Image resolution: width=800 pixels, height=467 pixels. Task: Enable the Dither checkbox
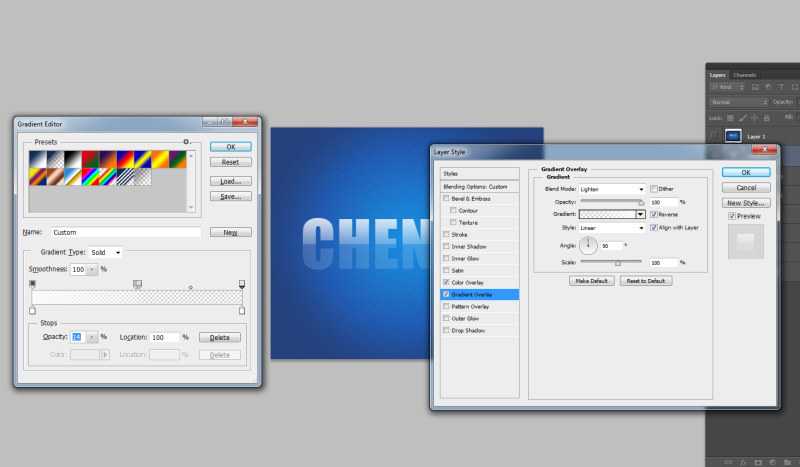654,188
